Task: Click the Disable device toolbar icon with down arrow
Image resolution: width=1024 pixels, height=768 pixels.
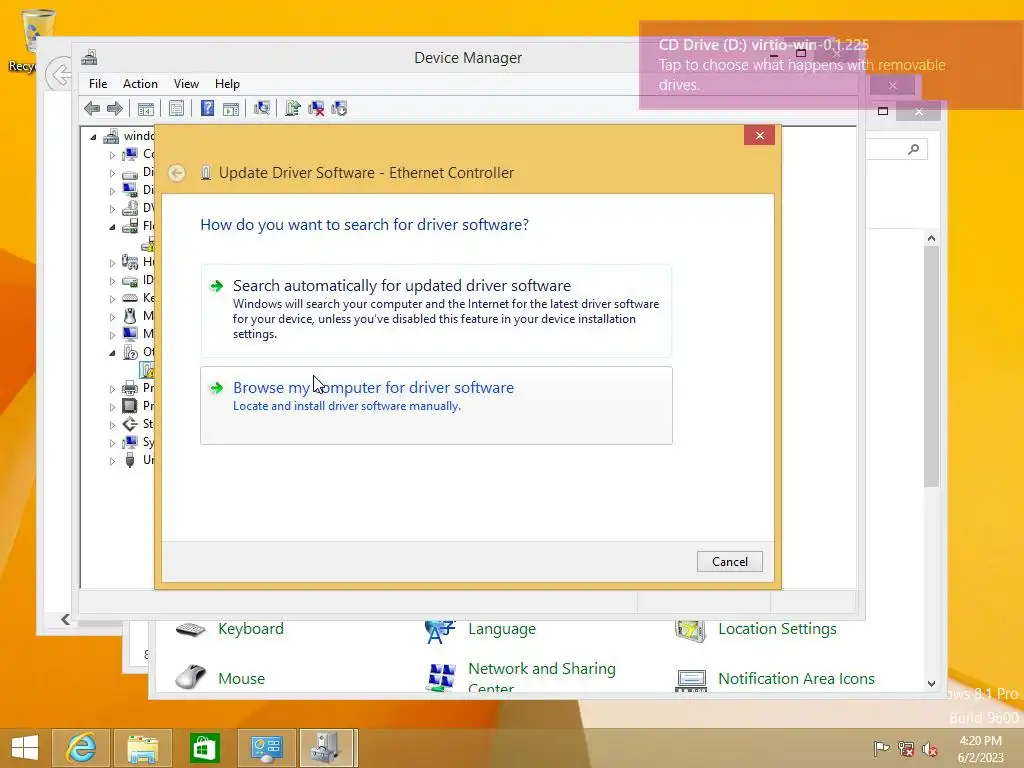Action: pos(339,108)
